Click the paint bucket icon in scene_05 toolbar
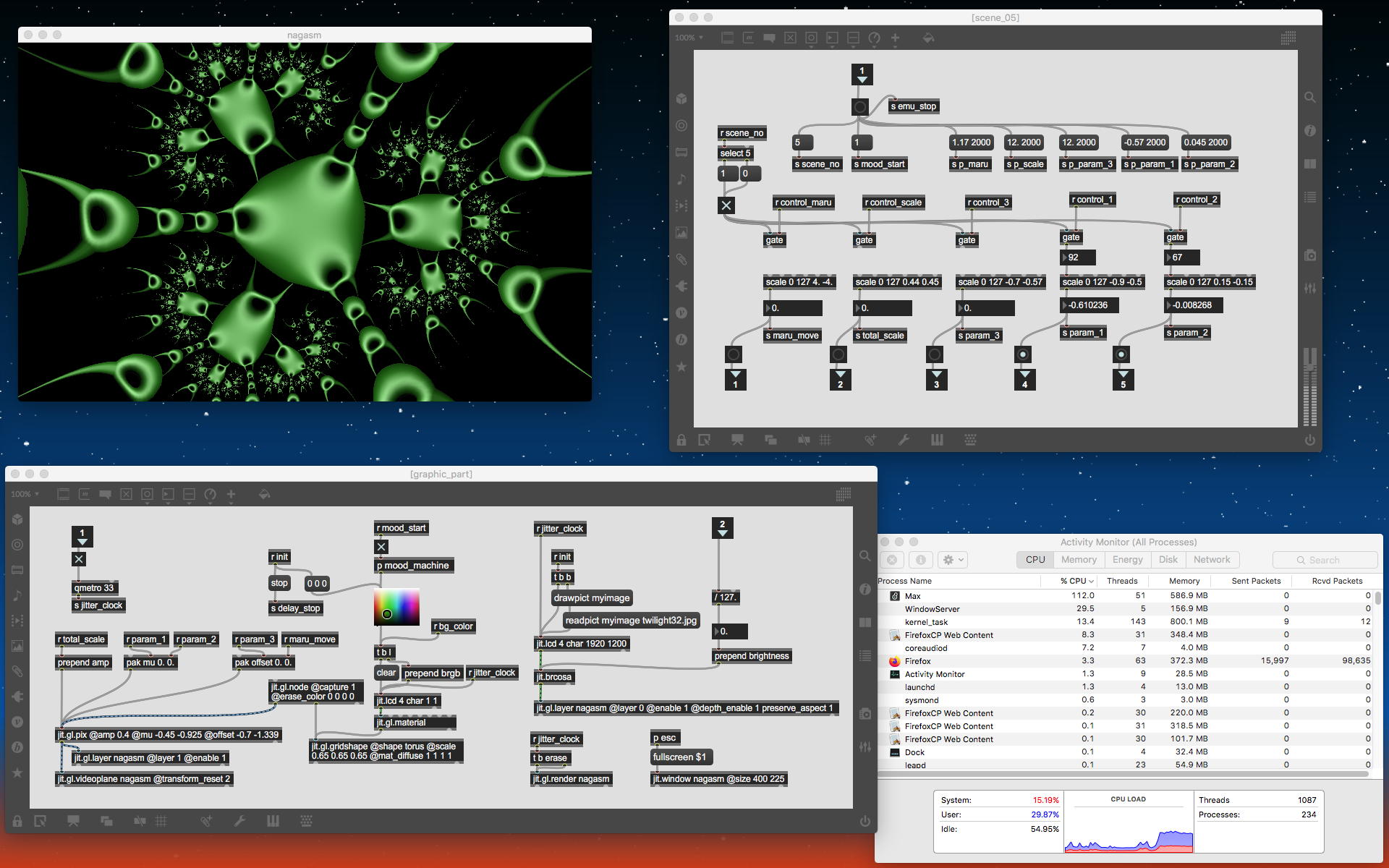The image size is (1389, 868). [x=928, y=38]
